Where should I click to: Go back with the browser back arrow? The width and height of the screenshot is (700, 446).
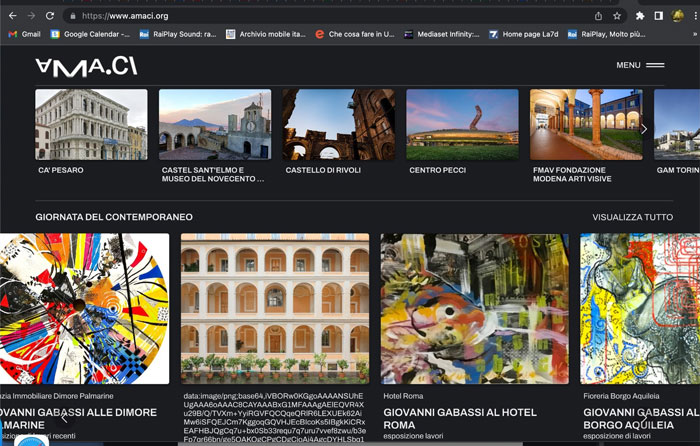coord(12,16)
